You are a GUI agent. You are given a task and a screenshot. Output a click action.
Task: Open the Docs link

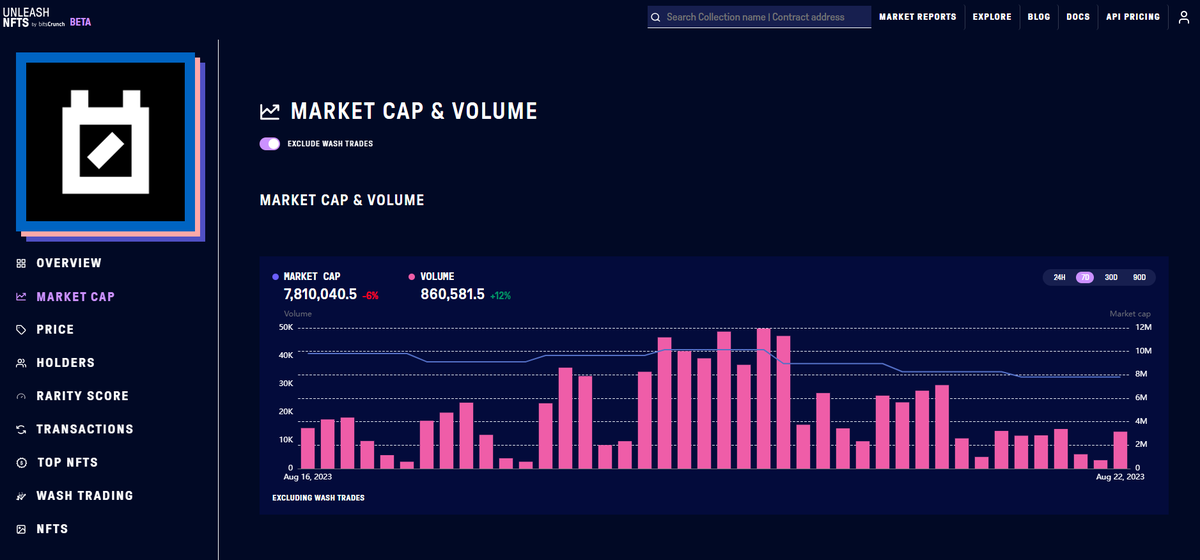[1078, 17]
